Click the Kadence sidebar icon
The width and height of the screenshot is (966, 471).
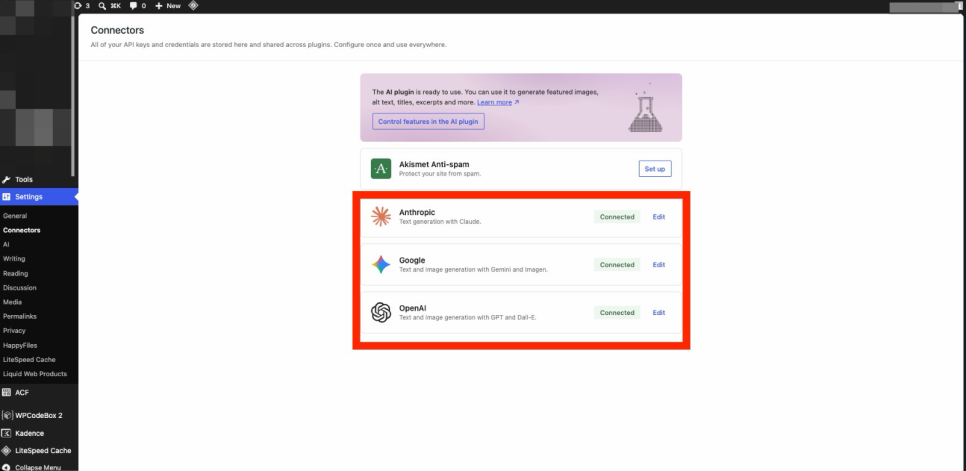coord(6,433)
